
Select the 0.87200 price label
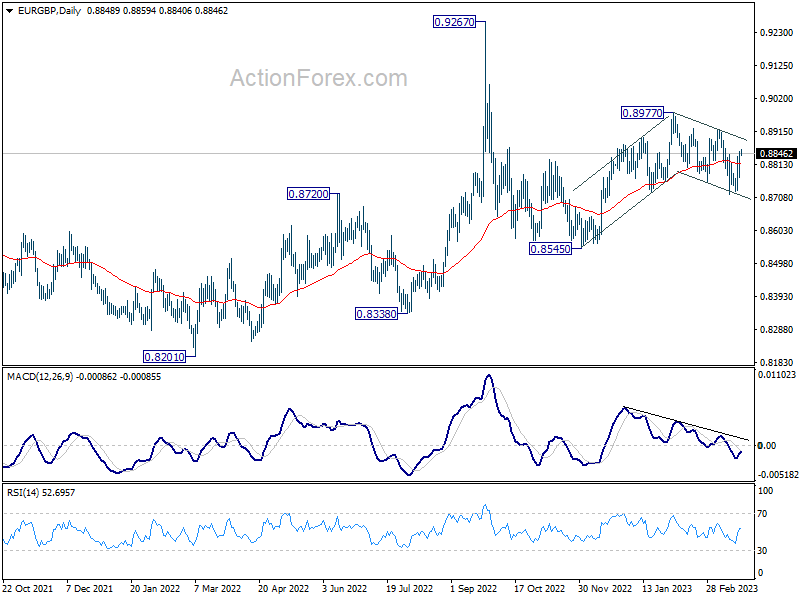click(308, 194)
